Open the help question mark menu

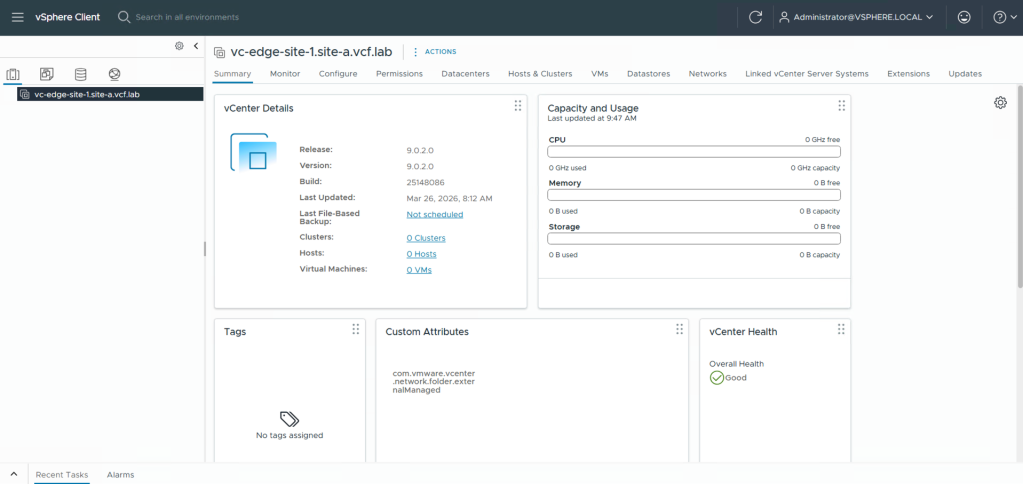click(1003, 18)
